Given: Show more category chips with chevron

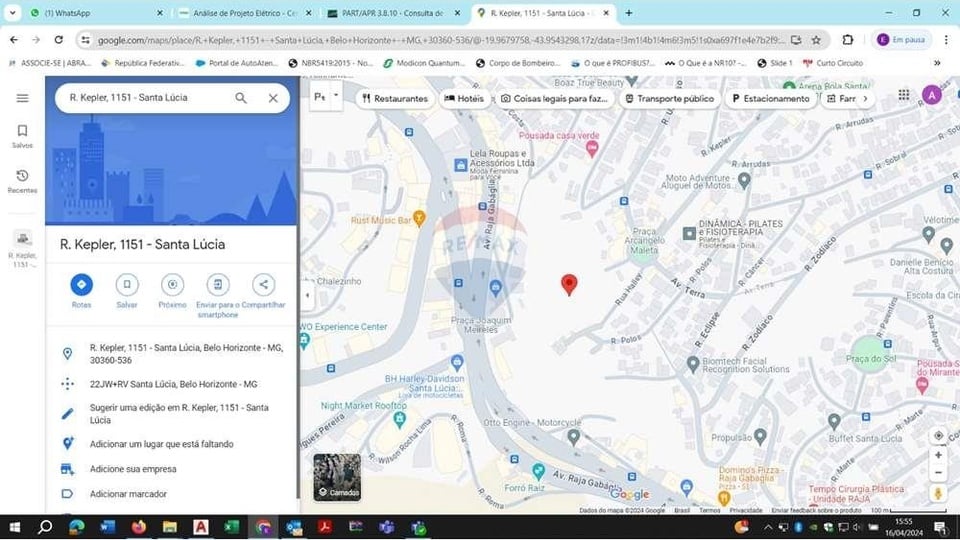Looking at the screenshot, I should [x=865, y=98].
